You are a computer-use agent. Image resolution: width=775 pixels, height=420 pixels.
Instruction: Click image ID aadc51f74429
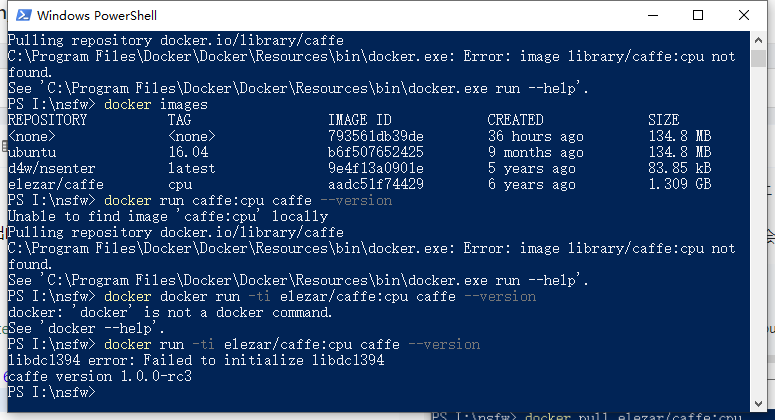tap(376, 184)
